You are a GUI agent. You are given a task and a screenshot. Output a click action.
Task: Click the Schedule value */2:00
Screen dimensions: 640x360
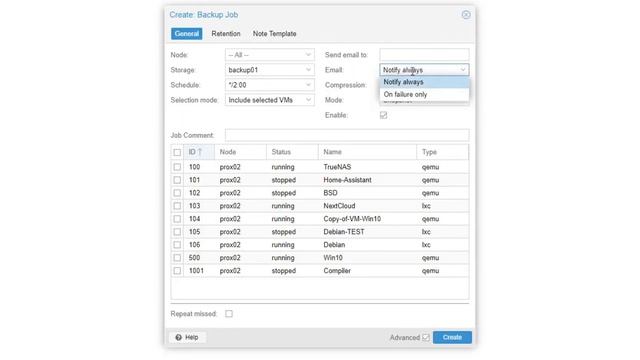point(237,85)
